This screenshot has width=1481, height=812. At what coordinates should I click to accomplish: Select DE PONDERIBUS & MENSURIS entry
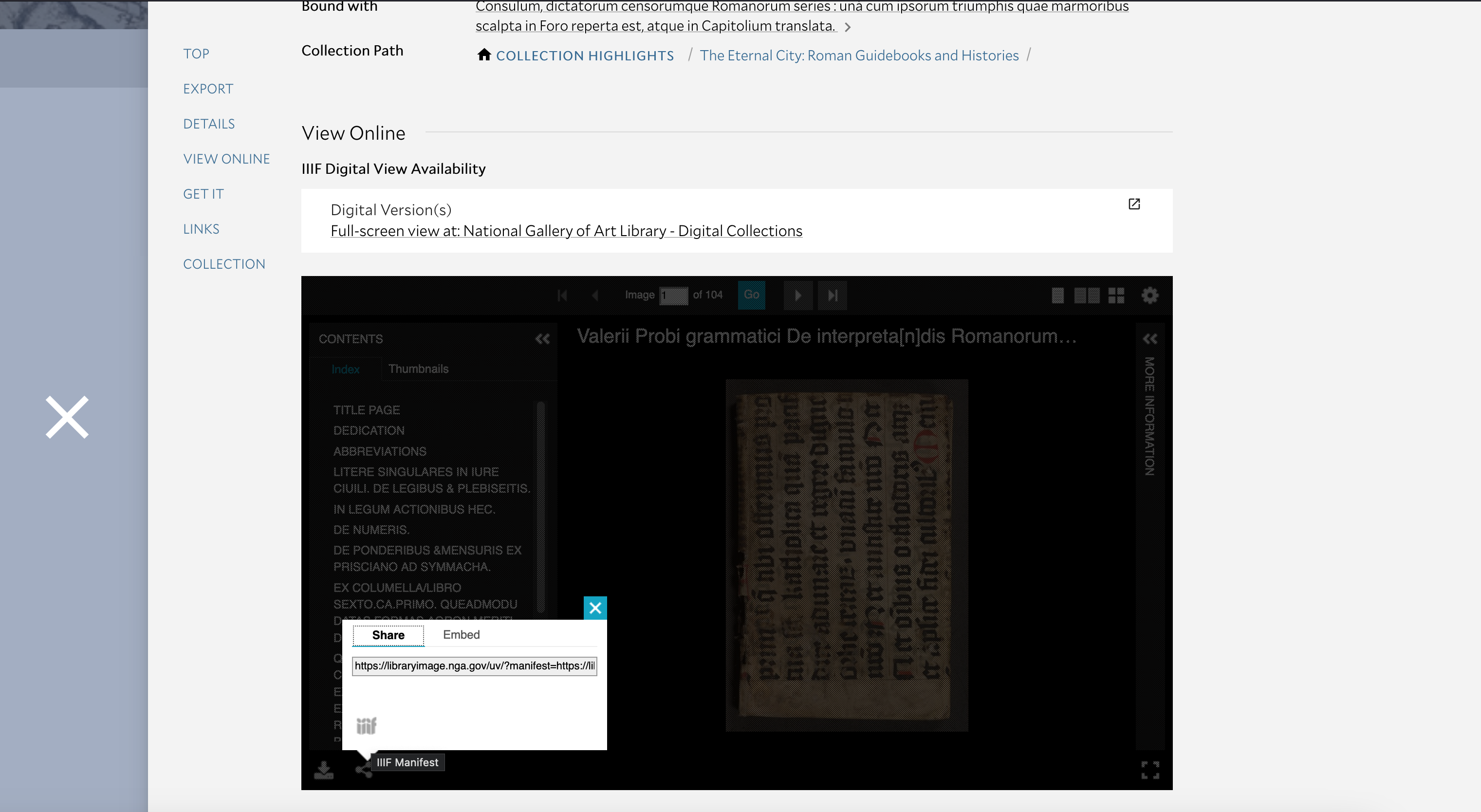pyautogui.click(x=427, y=558)
